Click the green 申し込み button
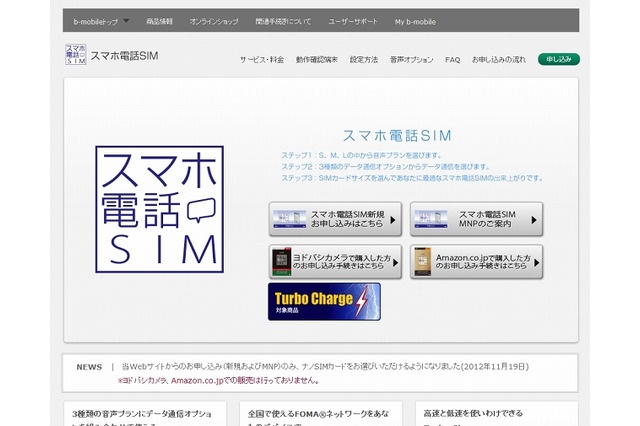The width and height of the screenshot is (640, 426). tap(559, 59)
